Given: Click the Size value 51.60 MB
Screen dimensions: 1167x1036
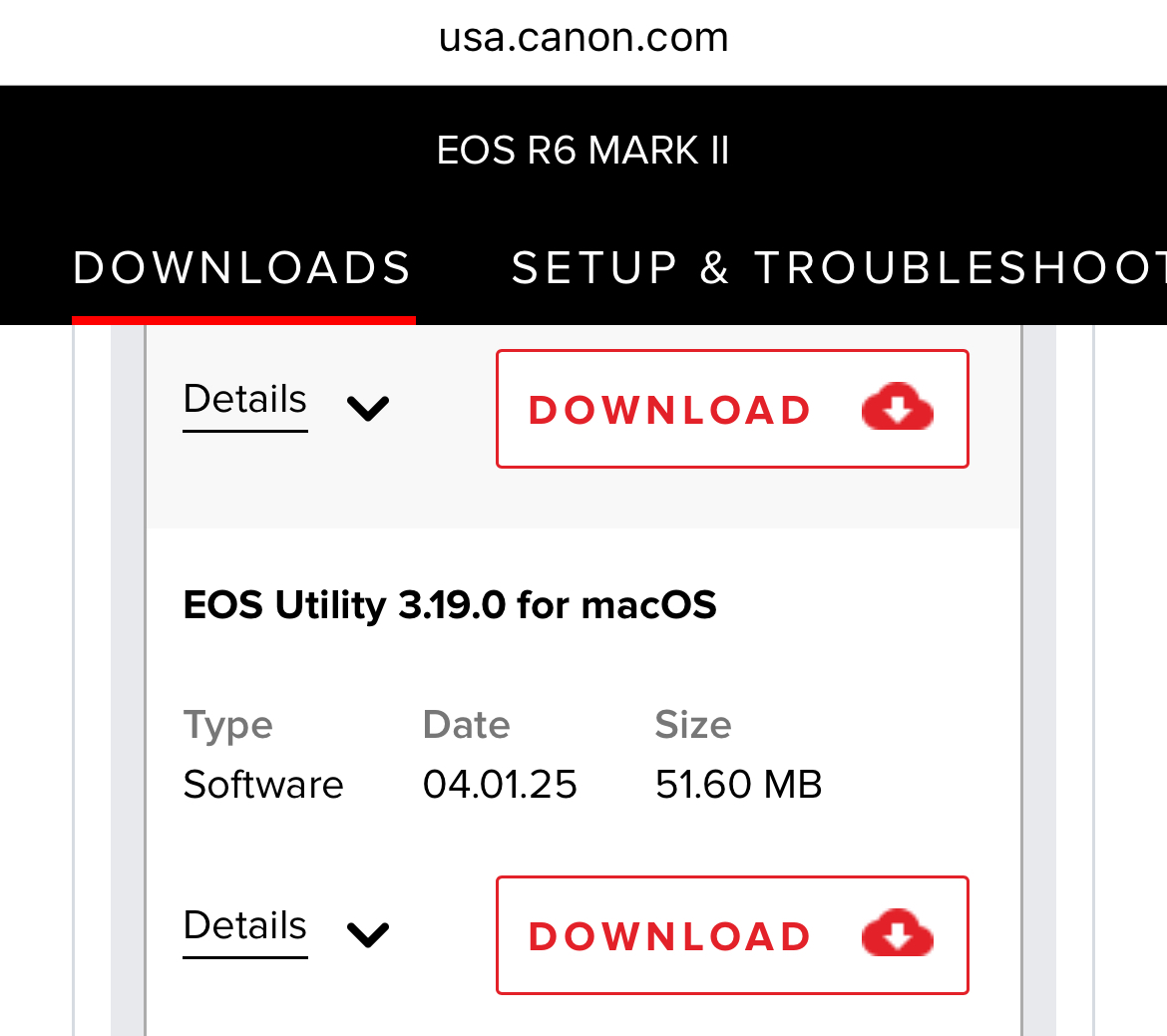Looking at the screenshot, I should tap(738, 785).
